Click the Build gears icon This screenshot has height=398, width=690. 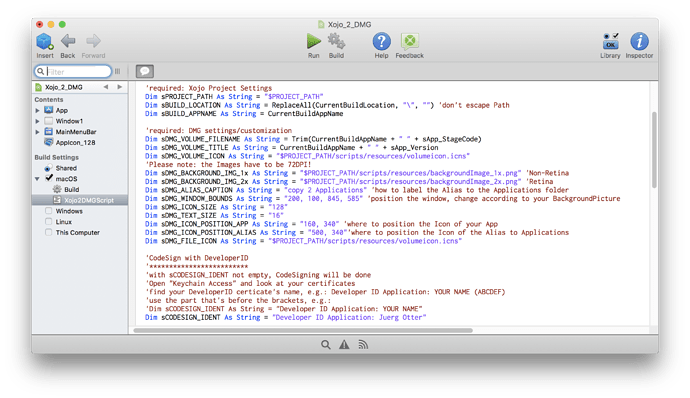coord(336,41)
